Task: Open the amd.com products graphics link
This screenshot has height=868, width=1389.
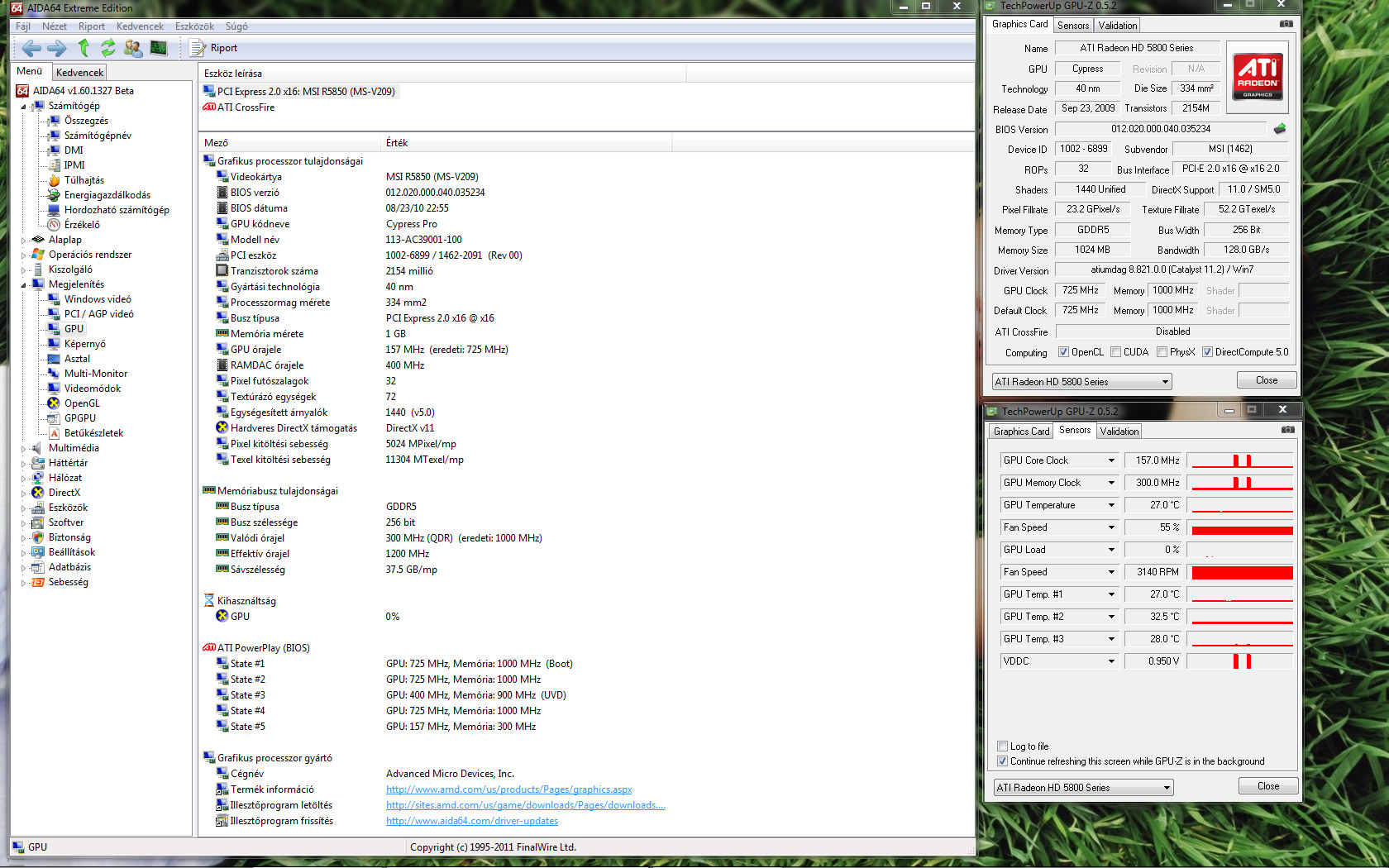Action: click(x=508, y=789)
